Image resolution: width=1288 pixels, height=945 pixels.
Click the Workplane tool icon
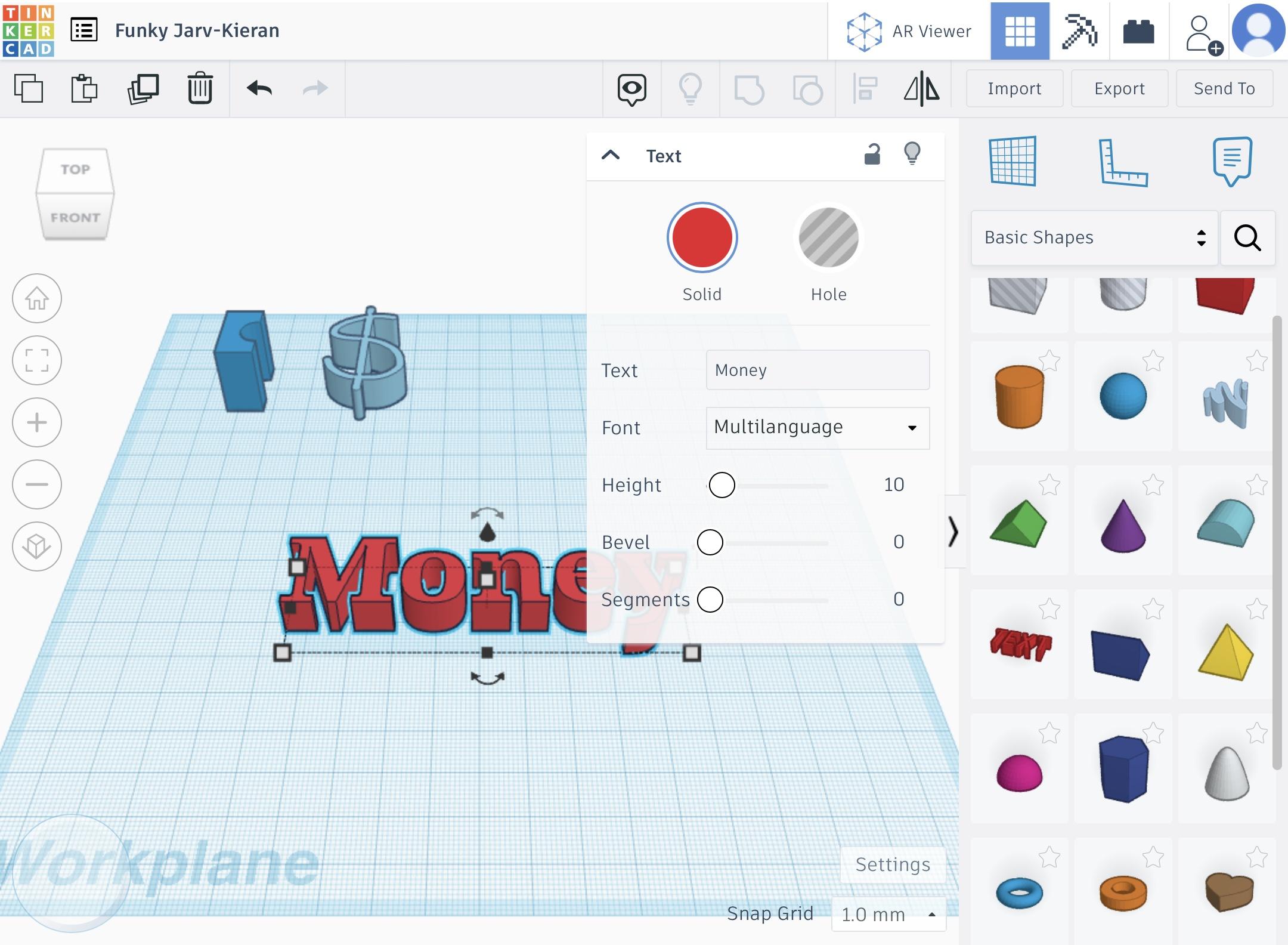click(1013, 162)
